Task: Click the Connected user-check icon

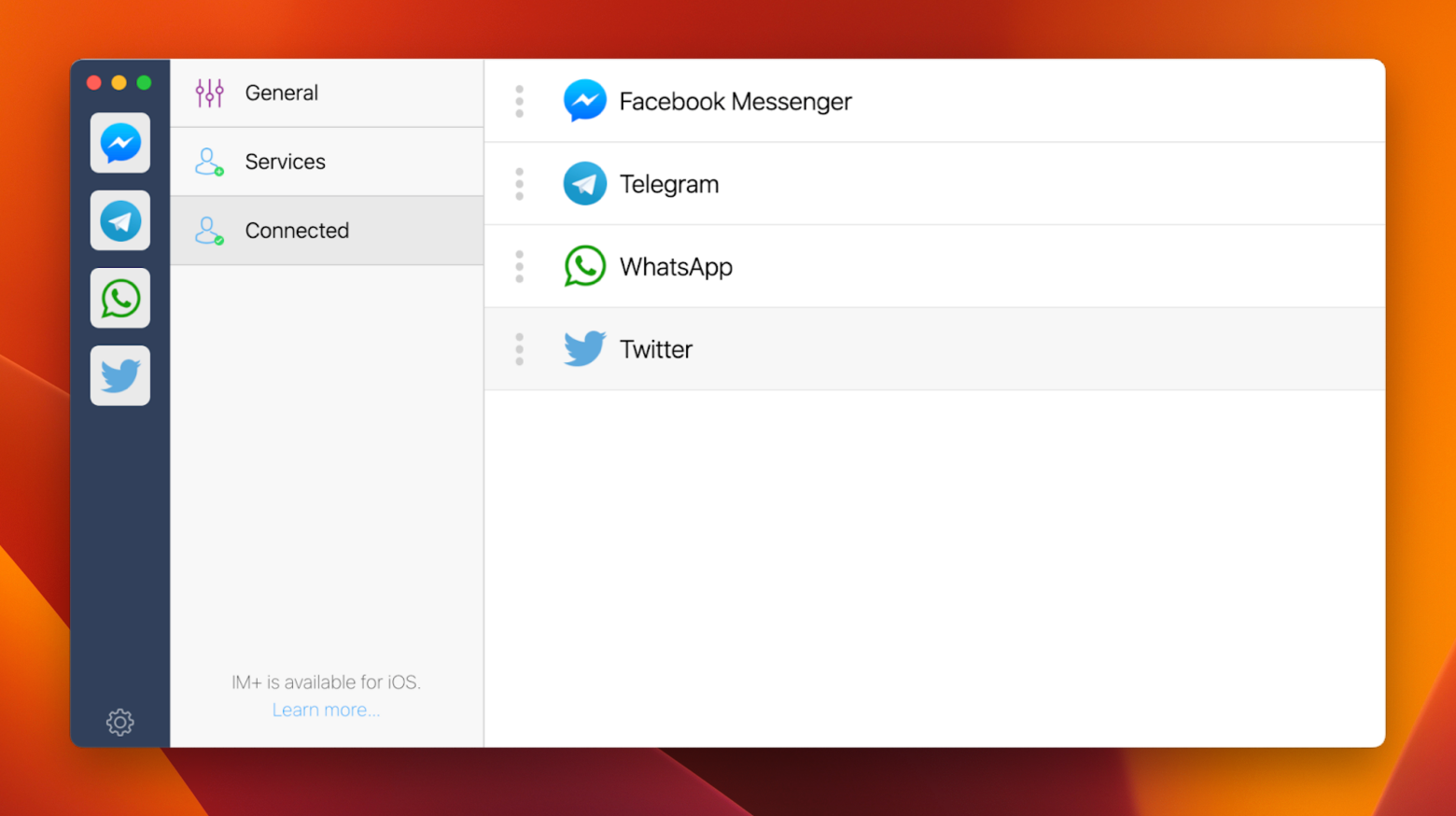Action: pyautogui.click(x=209, y=231)
